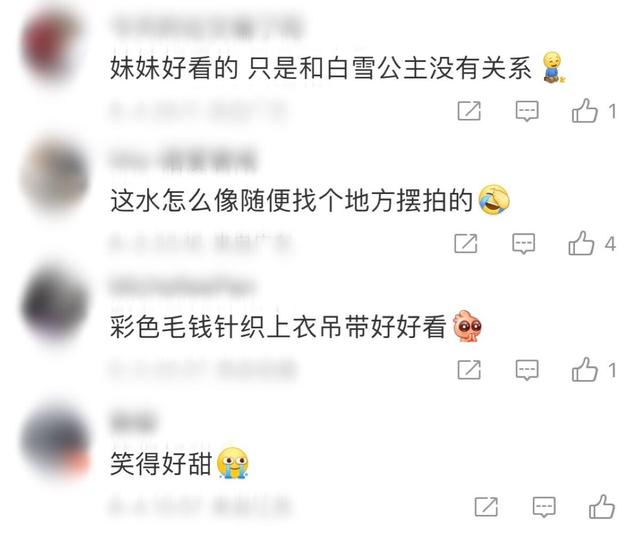The image size is (640, 533).
Task: Open replies for the 摆拍 comment
Action: (524, 244)
